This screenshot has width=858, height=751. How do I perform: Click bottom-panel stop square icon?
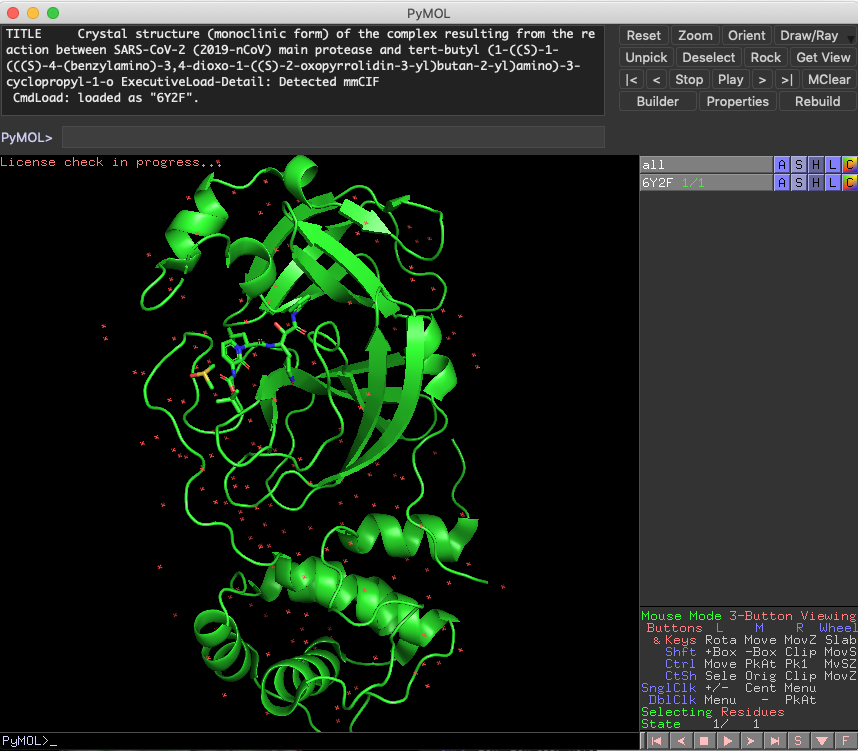[x=704, y=741]
